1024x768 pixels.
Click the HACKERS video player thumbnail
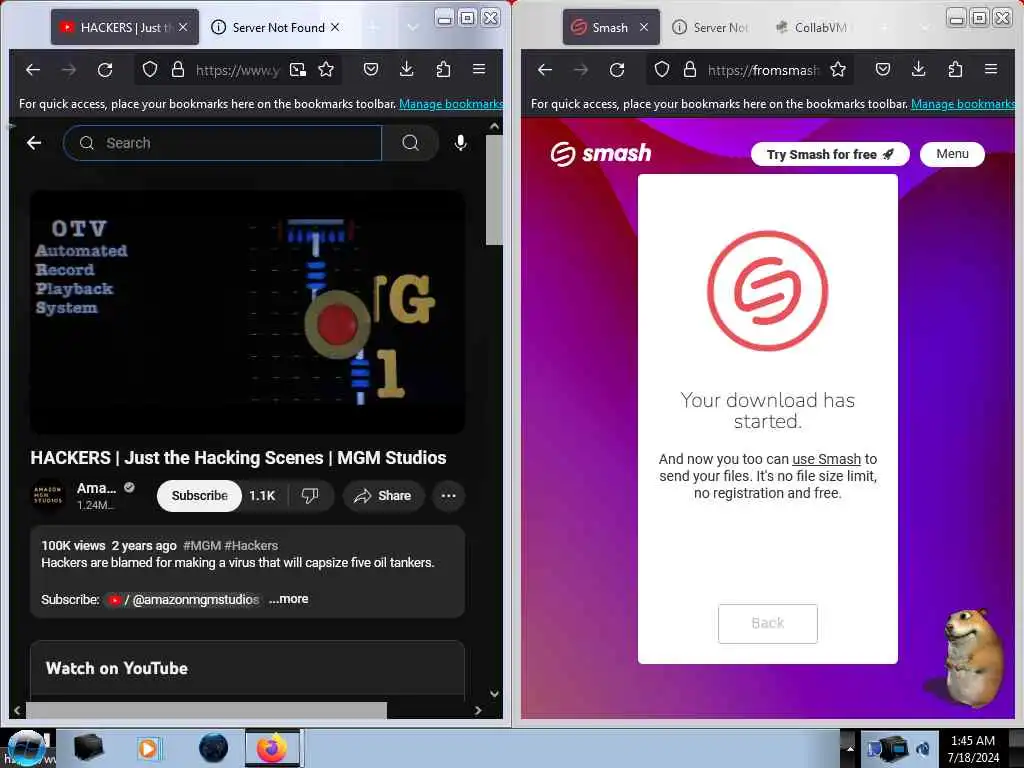[x=248, y=312]
